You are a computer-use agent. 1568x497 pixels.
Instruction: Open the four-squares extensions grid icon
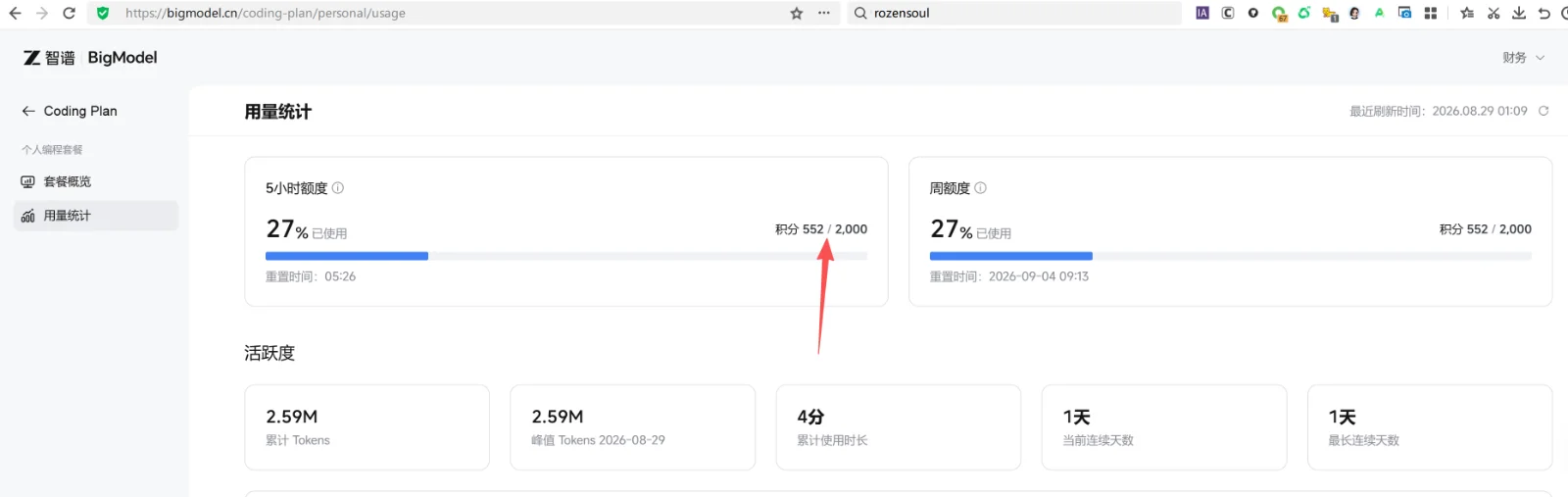point(1431,13)
